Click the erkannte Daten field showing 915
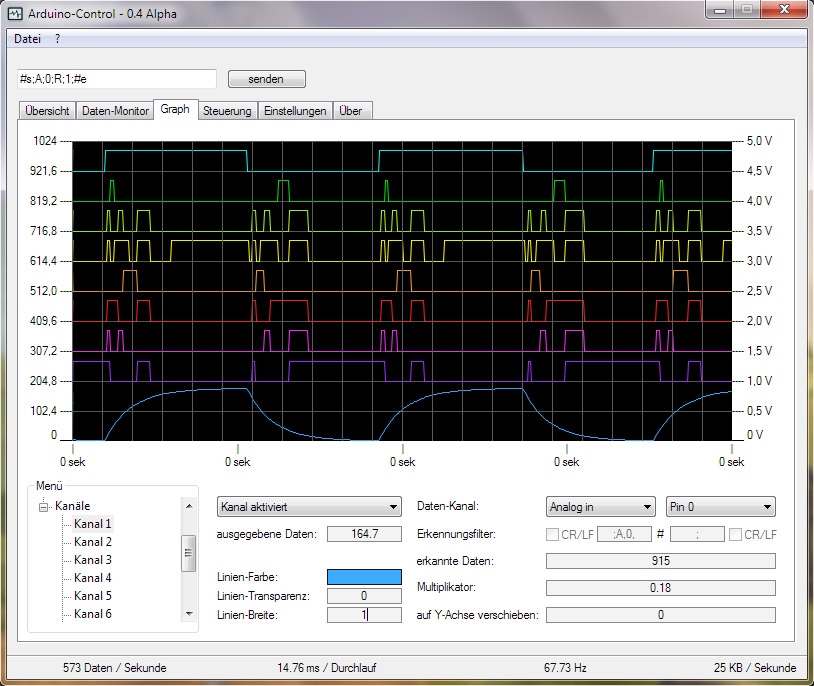 pos(661,561)
